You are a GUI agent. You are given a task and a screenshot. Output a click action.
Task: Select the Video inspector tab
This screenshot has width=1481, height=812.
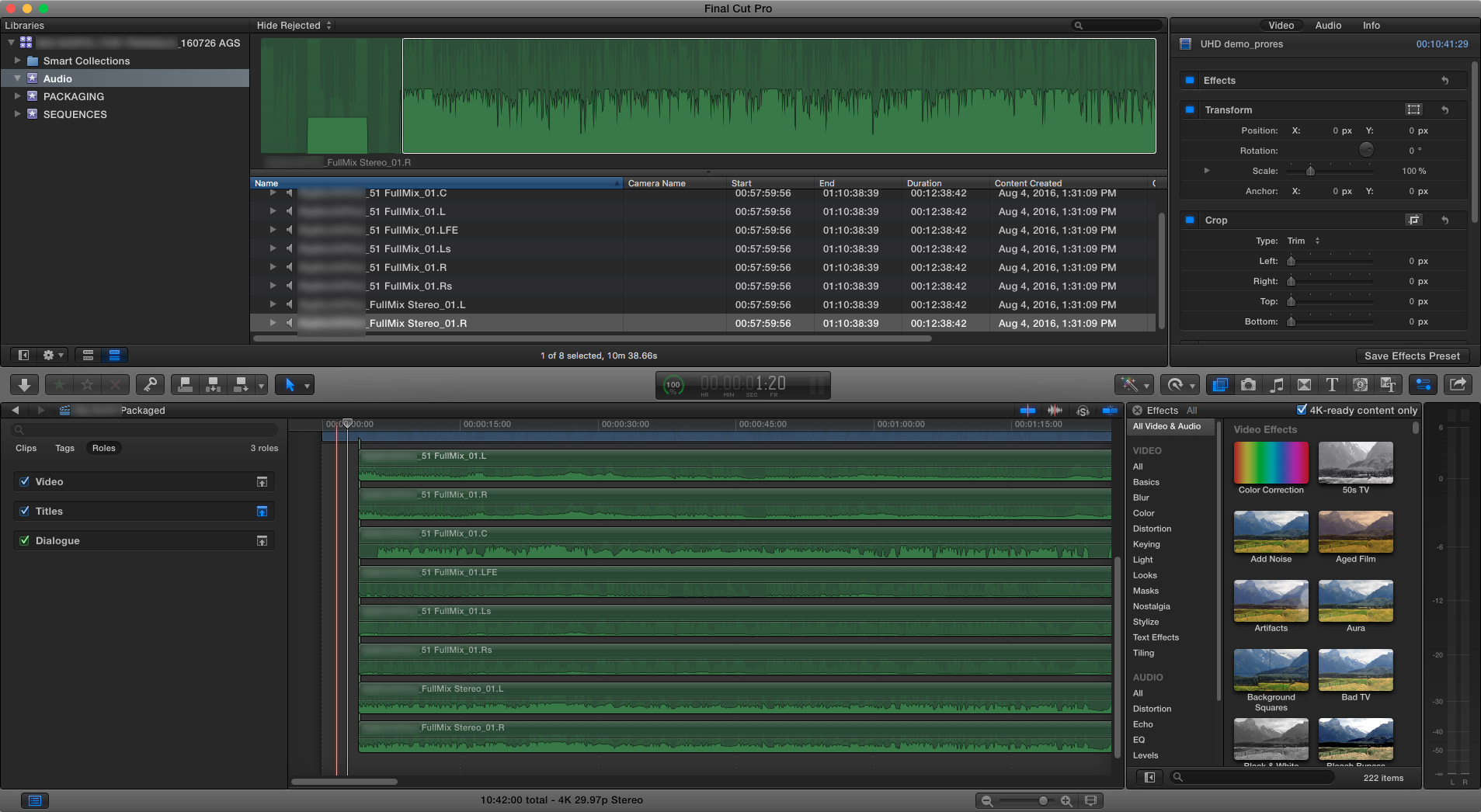pos(1281,25)
